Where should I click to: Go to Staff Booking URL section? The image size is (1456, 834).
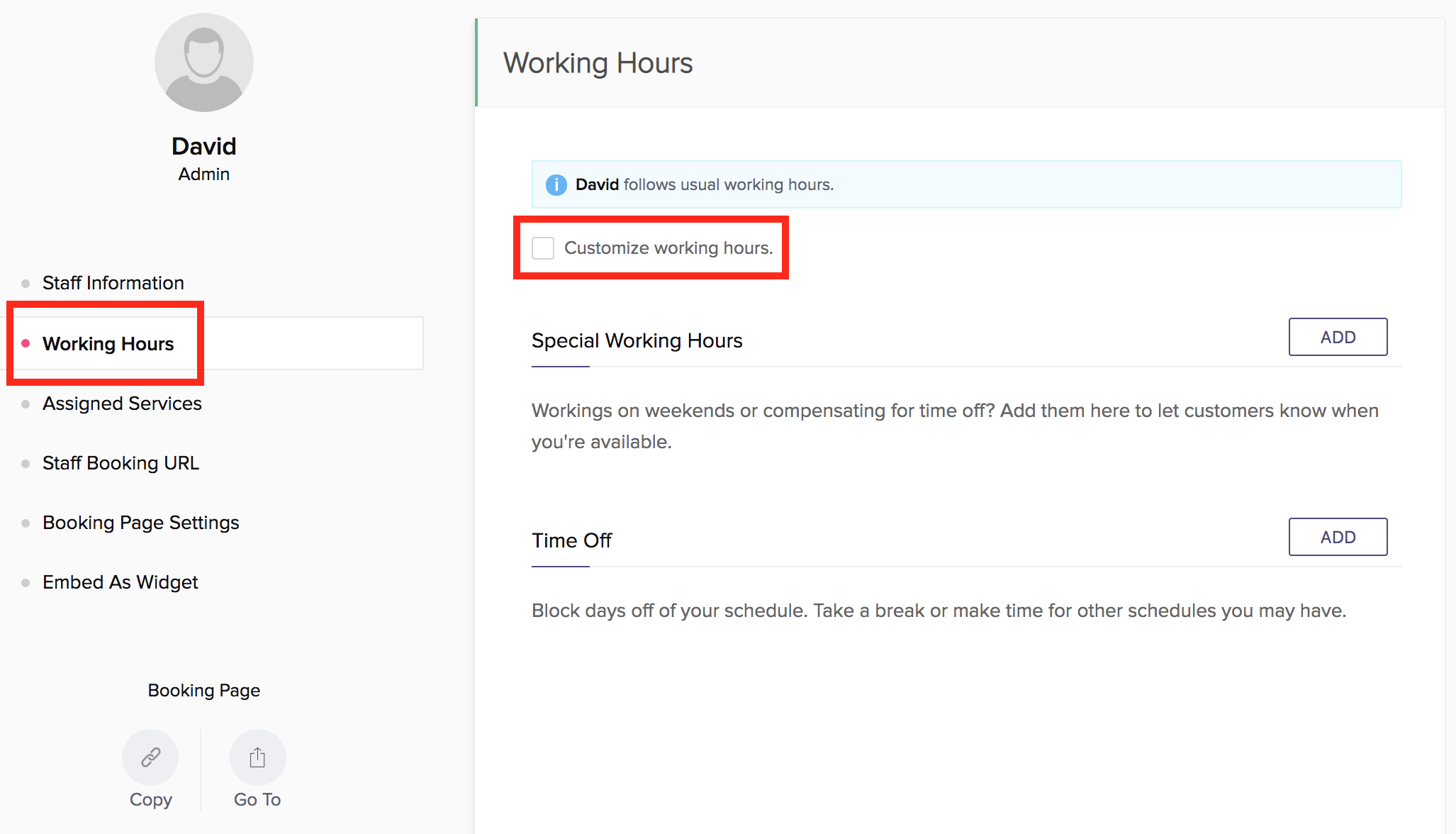(x=121, y=463)
